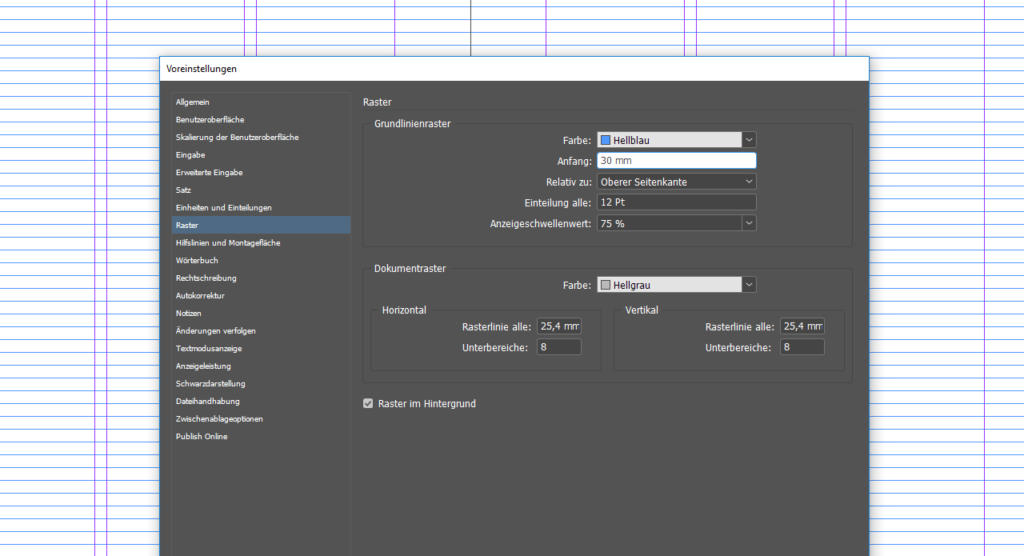This screenshot has width=1024, height=556.
Task: Select Allgemein in the preferences list
Action: click(x=192, y=102)
